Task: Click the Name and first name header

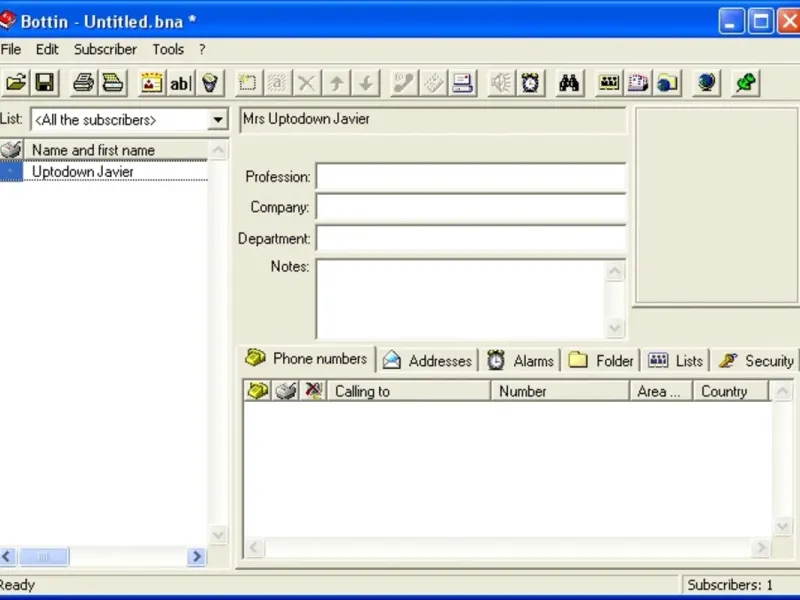Action: 116,150
